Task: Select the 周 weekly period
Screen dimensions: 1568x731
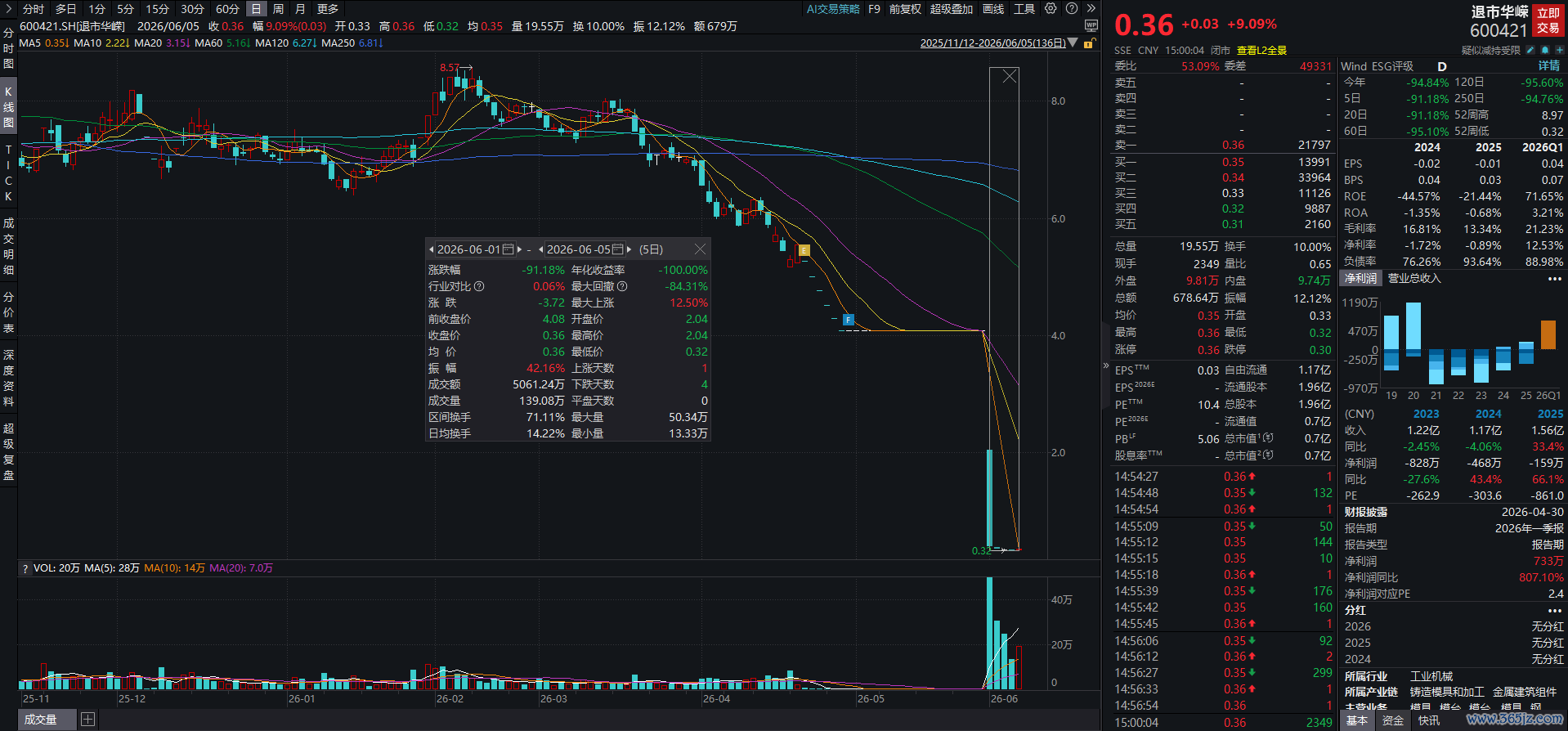Action: (x=279, y=9)
